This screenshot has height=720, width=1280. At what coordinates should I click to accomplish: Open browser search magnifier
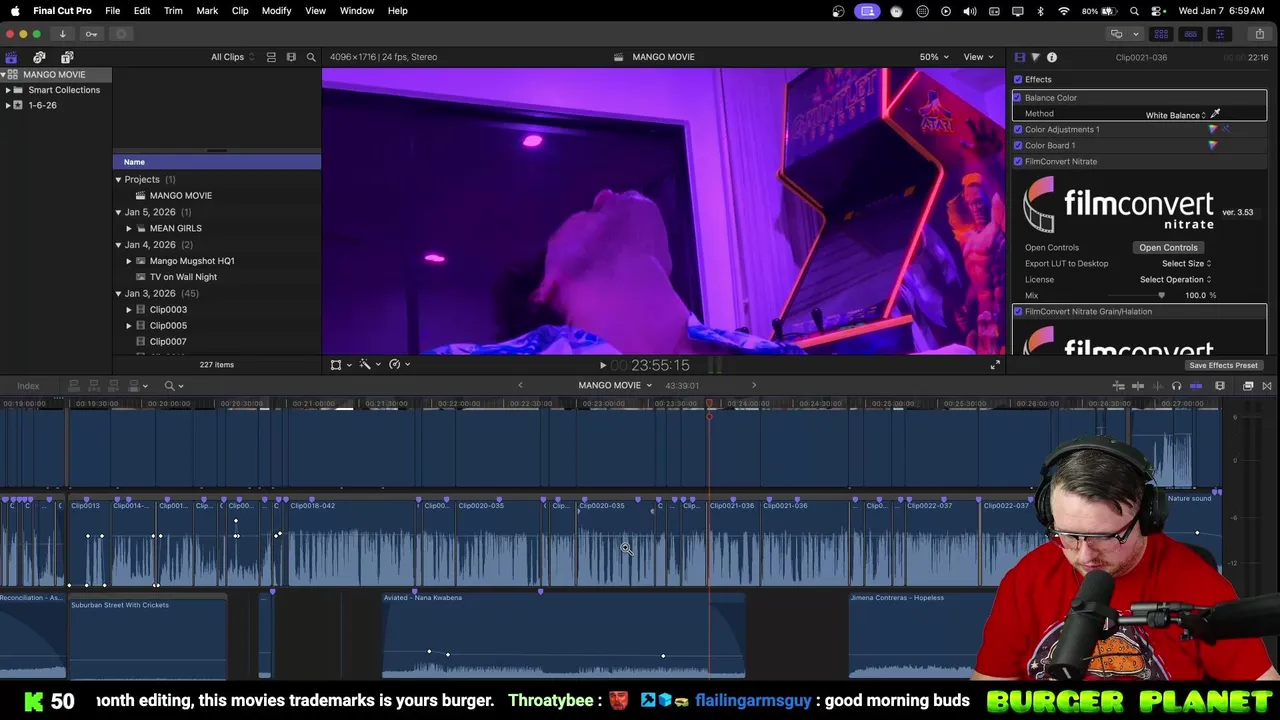click(x=311, y=57)
